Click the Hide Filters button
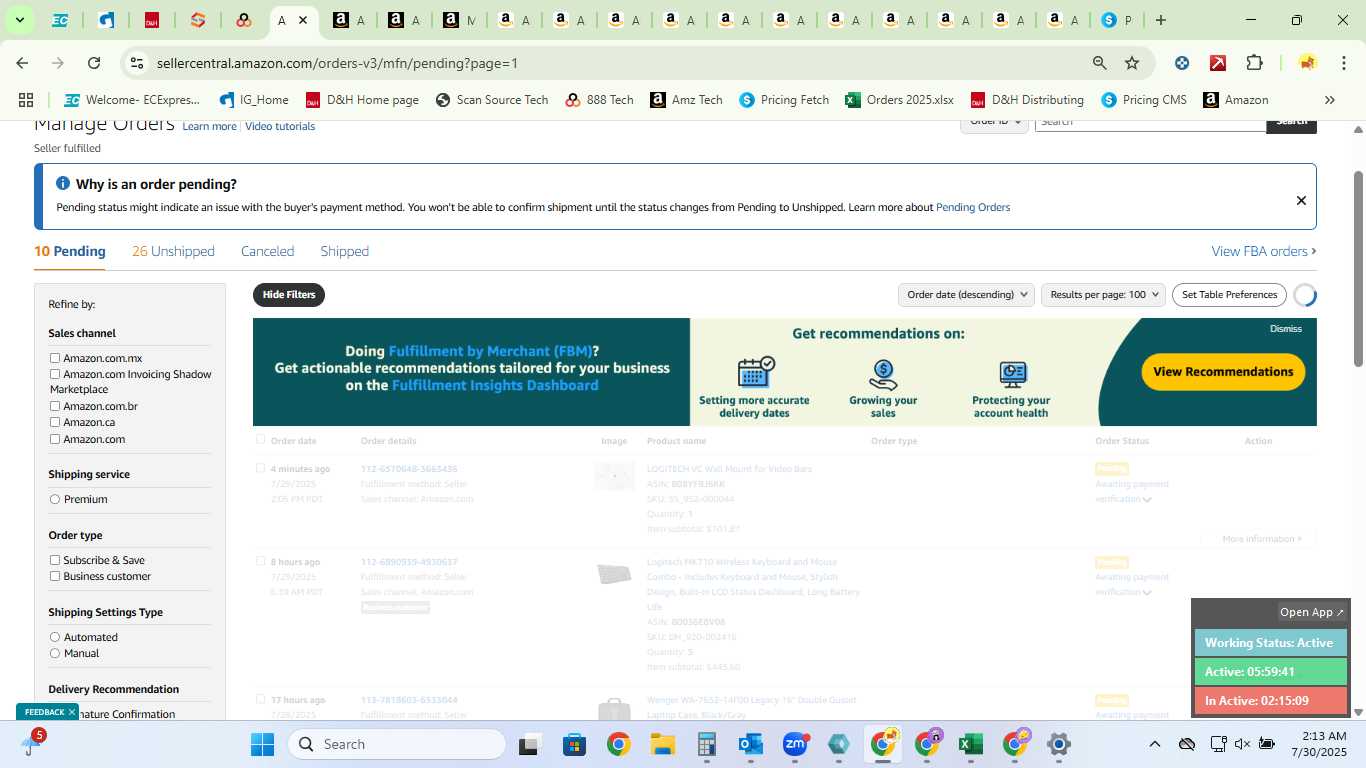The image size is (1366, 768). 289,295
